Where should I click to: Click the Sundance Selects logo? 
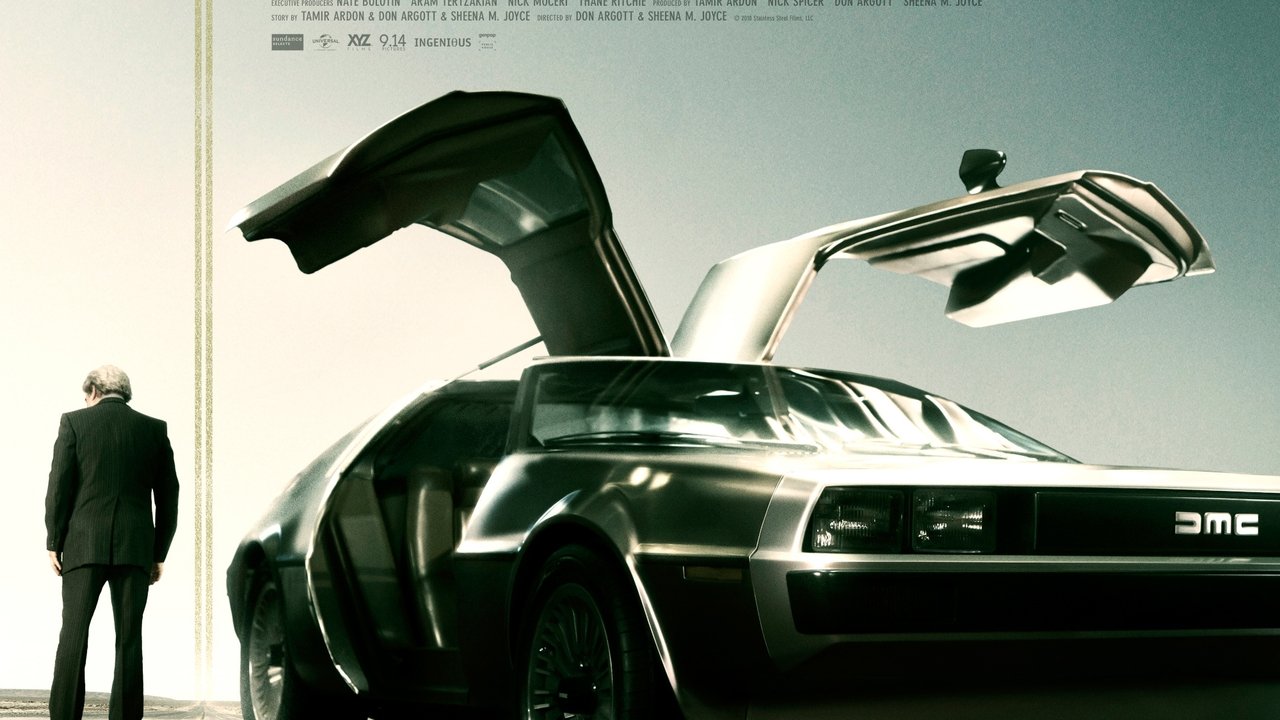287,42
